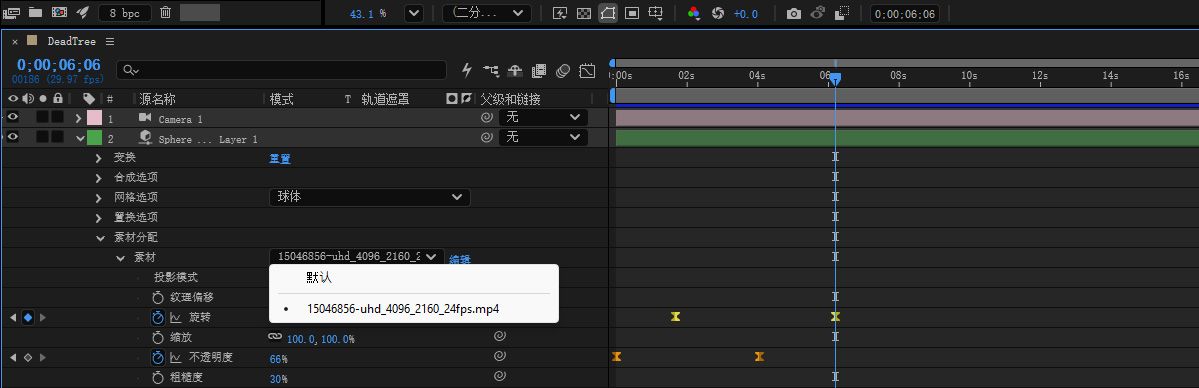Expand the 置换选项 property group
The width and height of the screenshot is (1199, 388).
[99, 217]
